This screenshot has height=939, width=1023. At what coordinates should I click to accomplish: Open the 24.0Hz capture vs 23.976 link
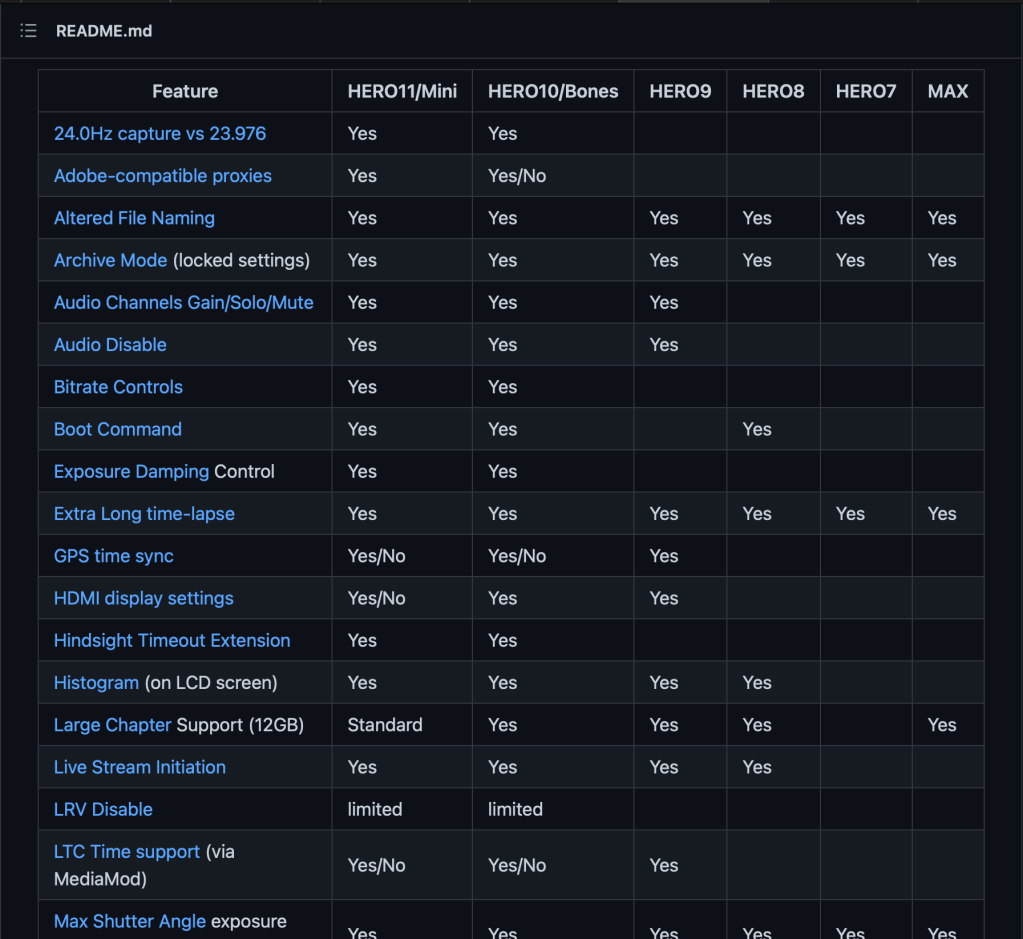(159, 133)
